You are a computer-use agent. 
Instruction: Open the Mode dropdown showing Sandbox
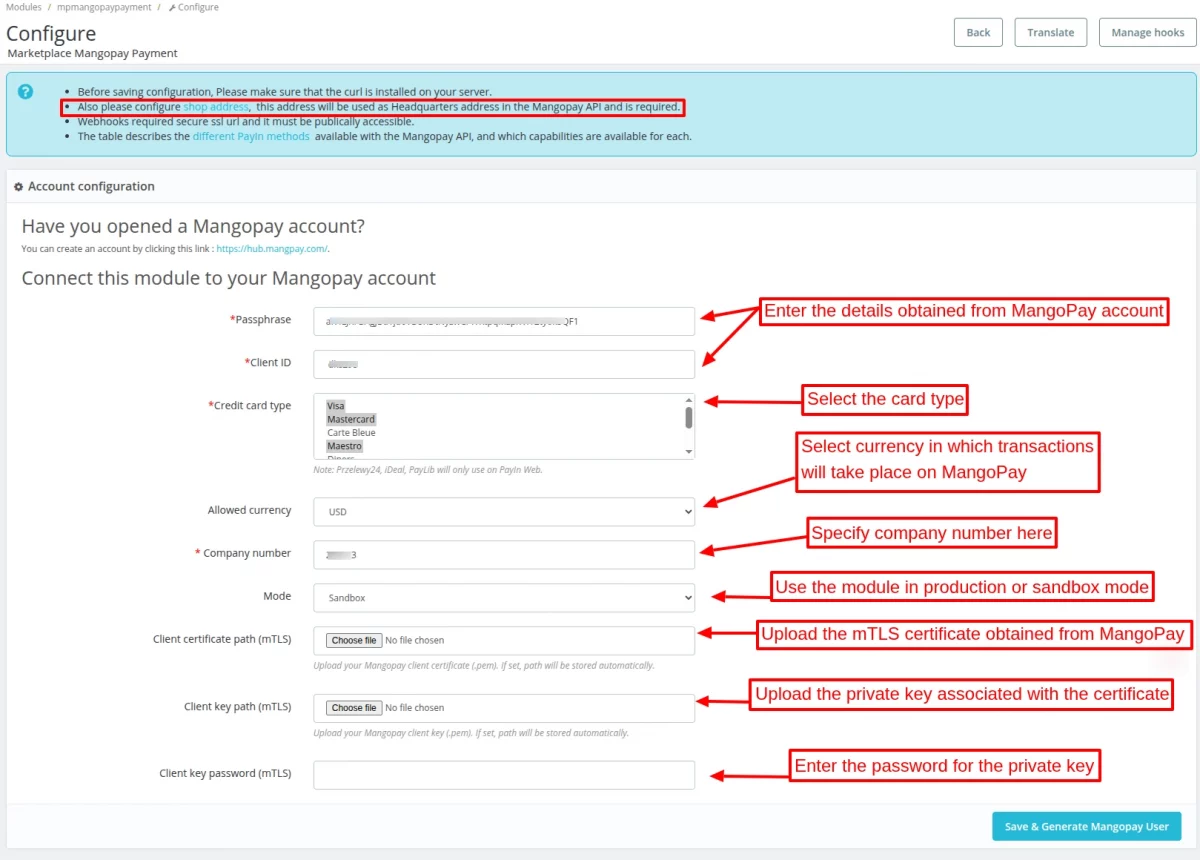(504, 597)
